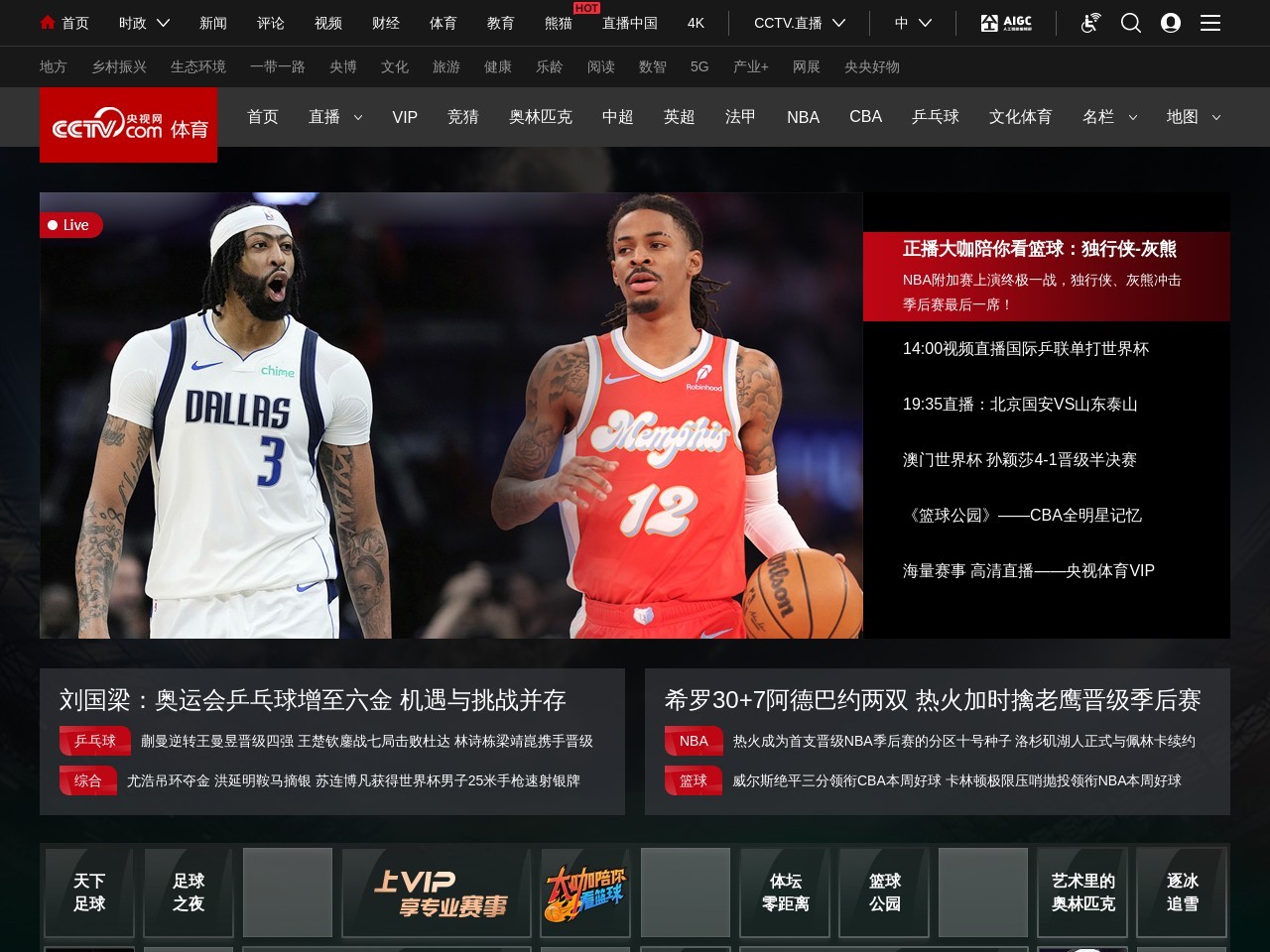The width and height of the screenshot is (1270, 952).
Task: Open 乡村振兴 in the secondary nav
Action: (x=119, y=66)
